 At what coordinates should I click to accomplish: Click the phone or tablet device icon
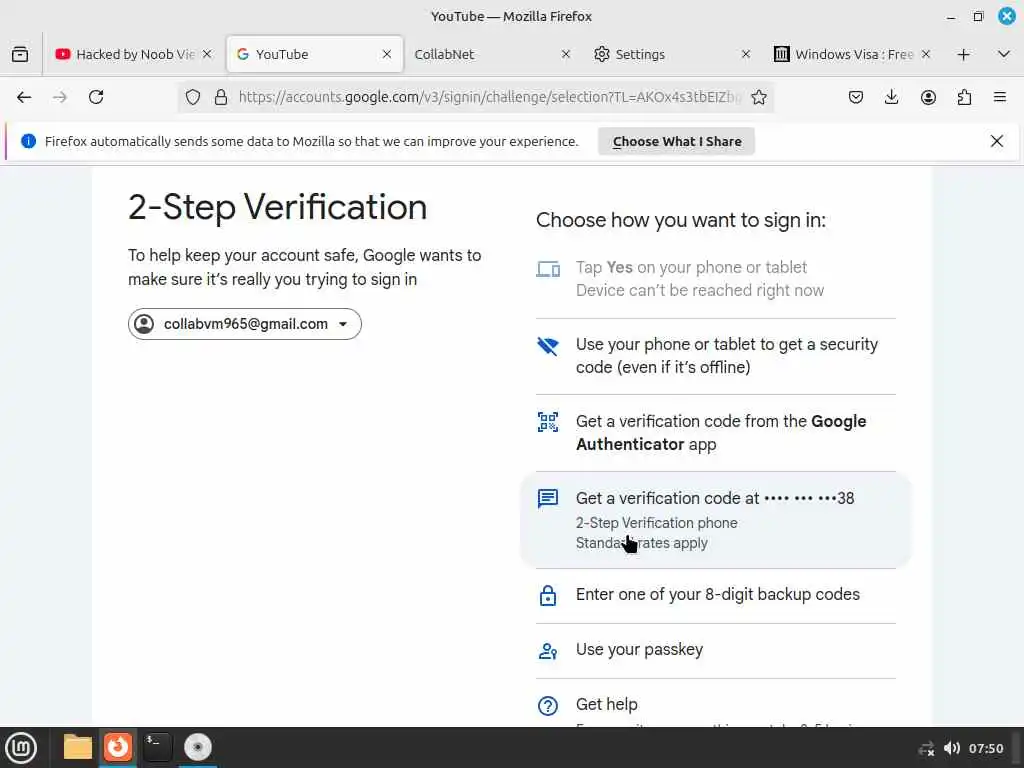coord(548,269)
